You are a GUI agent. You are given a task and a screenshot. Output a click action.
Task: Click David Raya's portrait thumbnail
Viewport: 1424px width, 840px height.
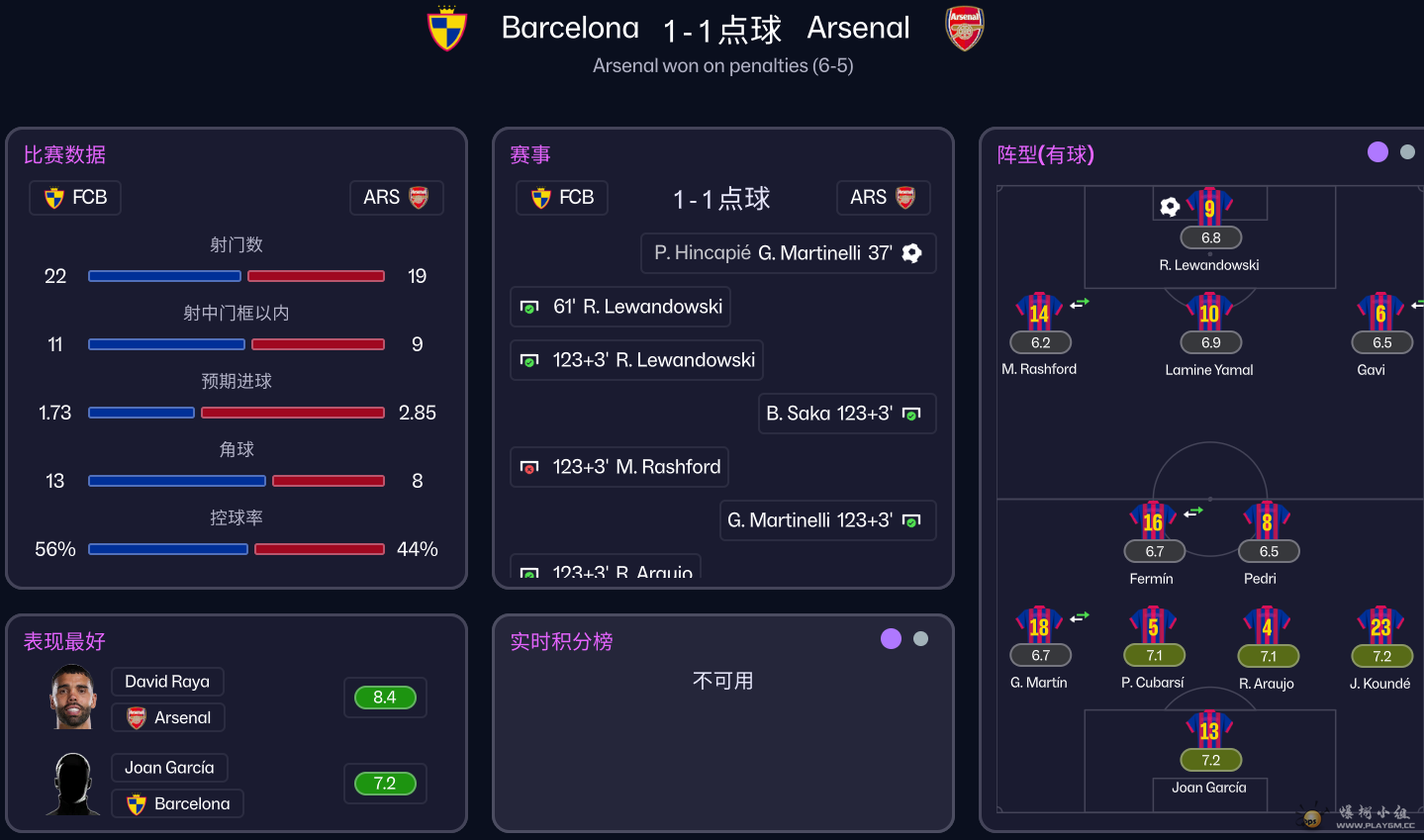tap(73, 698)
